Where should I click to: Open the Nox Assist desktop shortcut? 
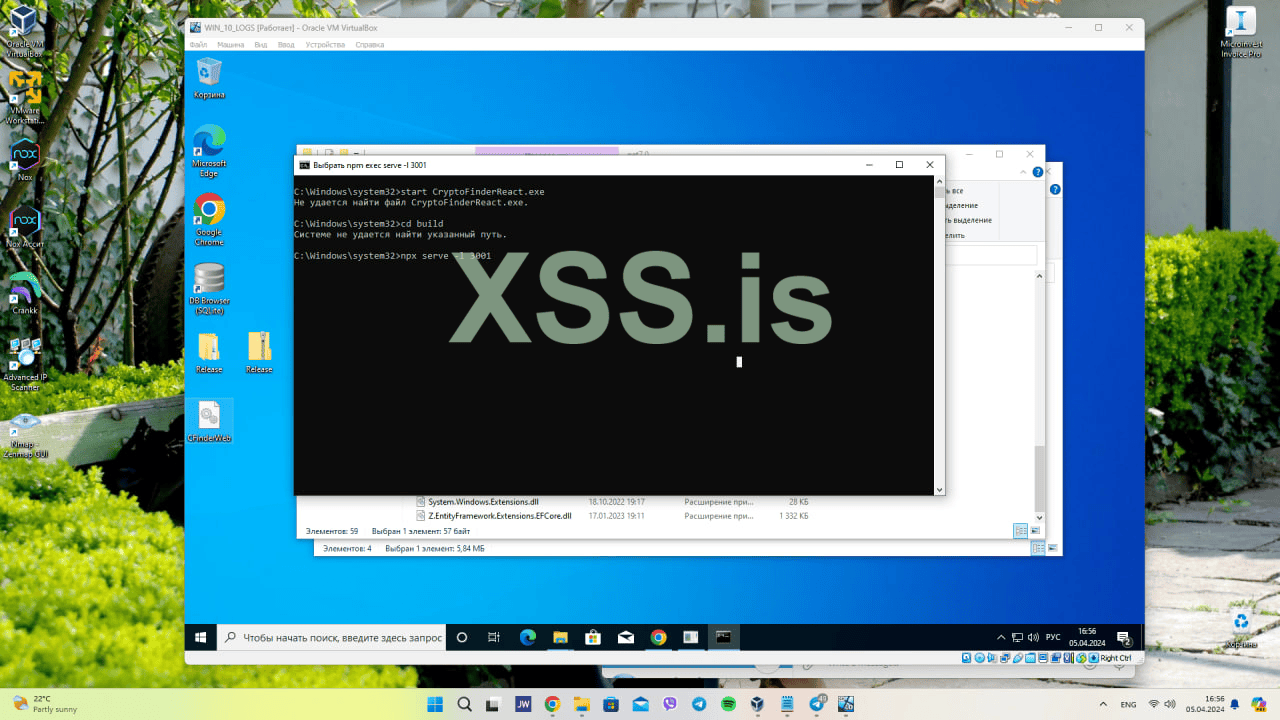pos(25,227)
